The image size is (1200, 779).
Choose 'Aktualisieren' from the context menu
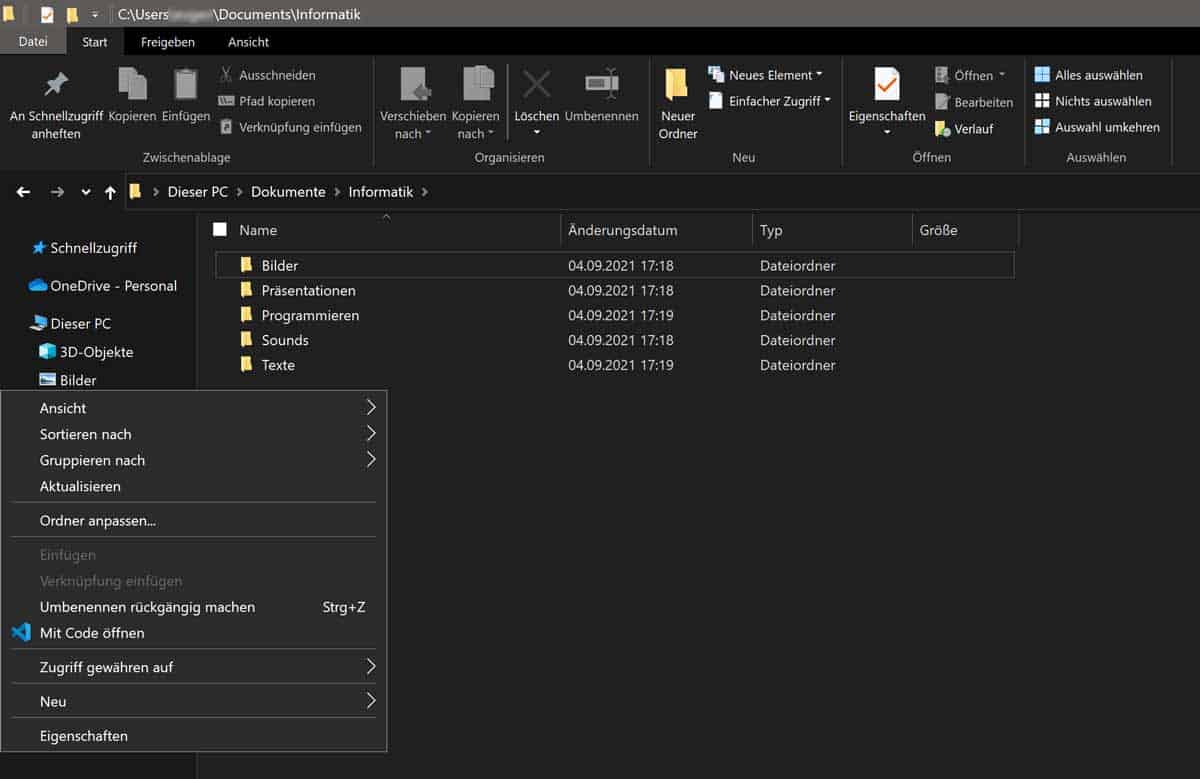(x=80, y=486)
